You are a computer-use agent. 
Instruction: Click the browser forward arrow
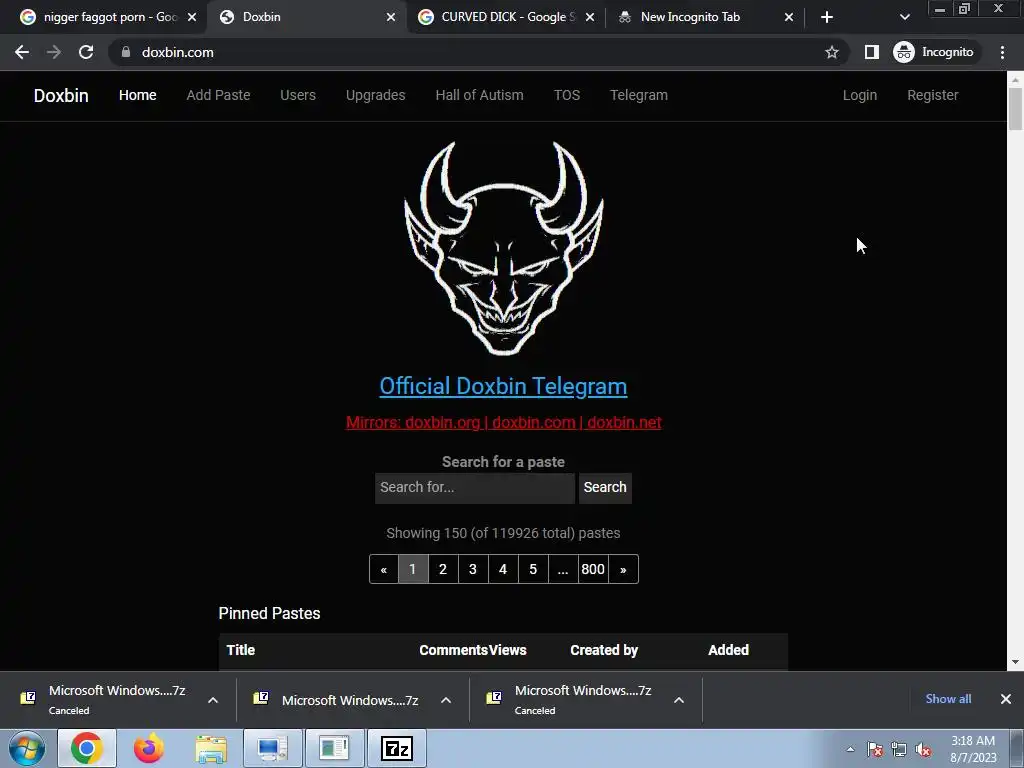pos(54,52)
